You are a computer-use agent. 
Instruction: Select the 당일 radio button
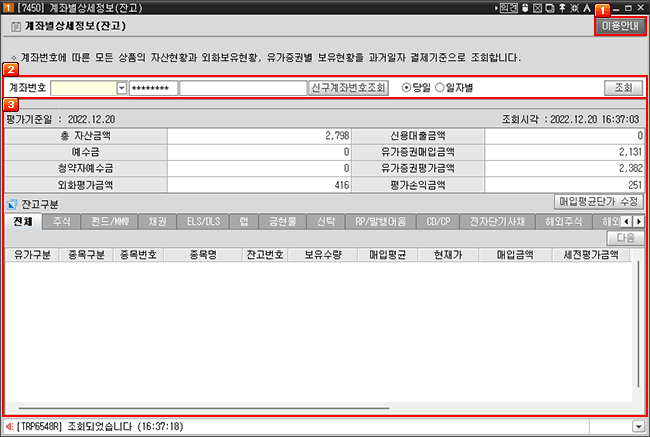pyautogui.click(x=406, y=88)
